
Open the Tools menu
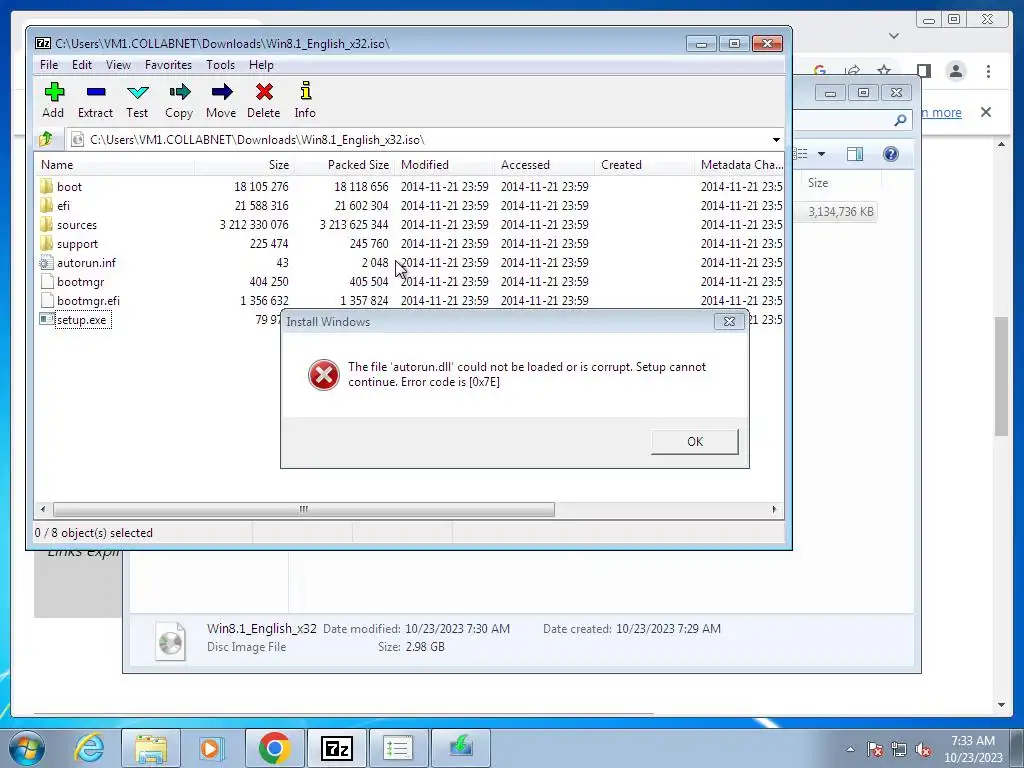click(x=220, y=65)
